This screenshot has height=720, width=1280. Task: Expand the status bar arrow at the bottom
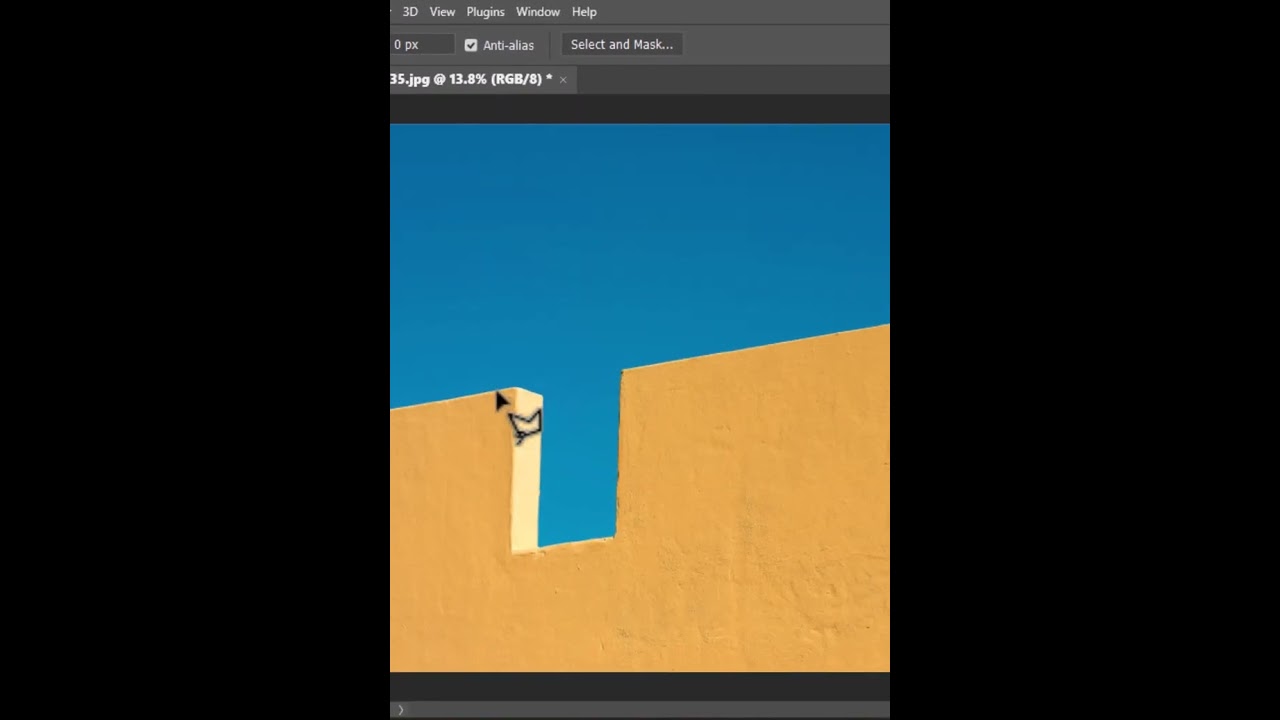[401, 710]
